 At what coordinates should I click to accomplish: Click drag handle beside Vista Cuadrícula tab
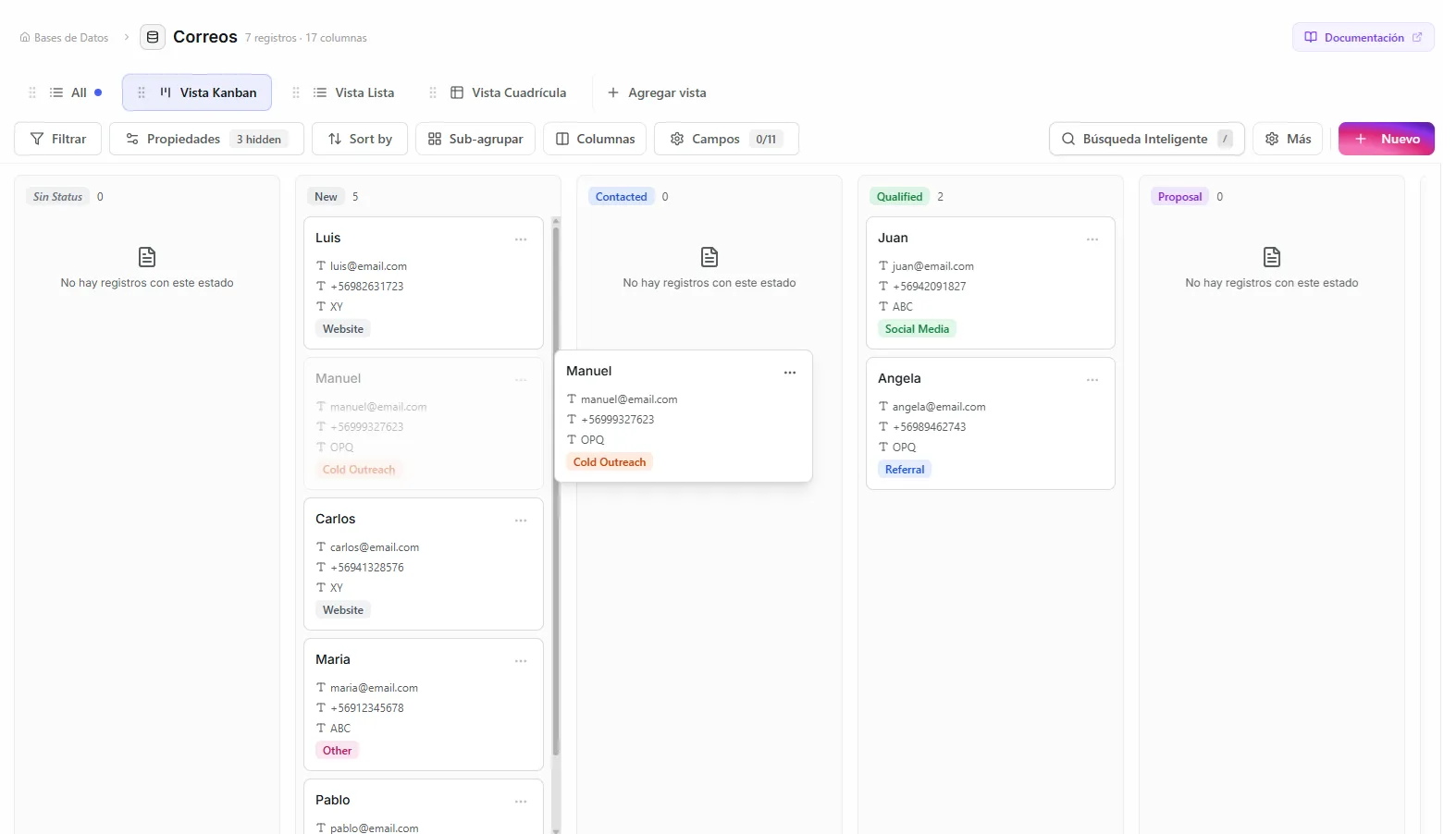tap(433, 92)
